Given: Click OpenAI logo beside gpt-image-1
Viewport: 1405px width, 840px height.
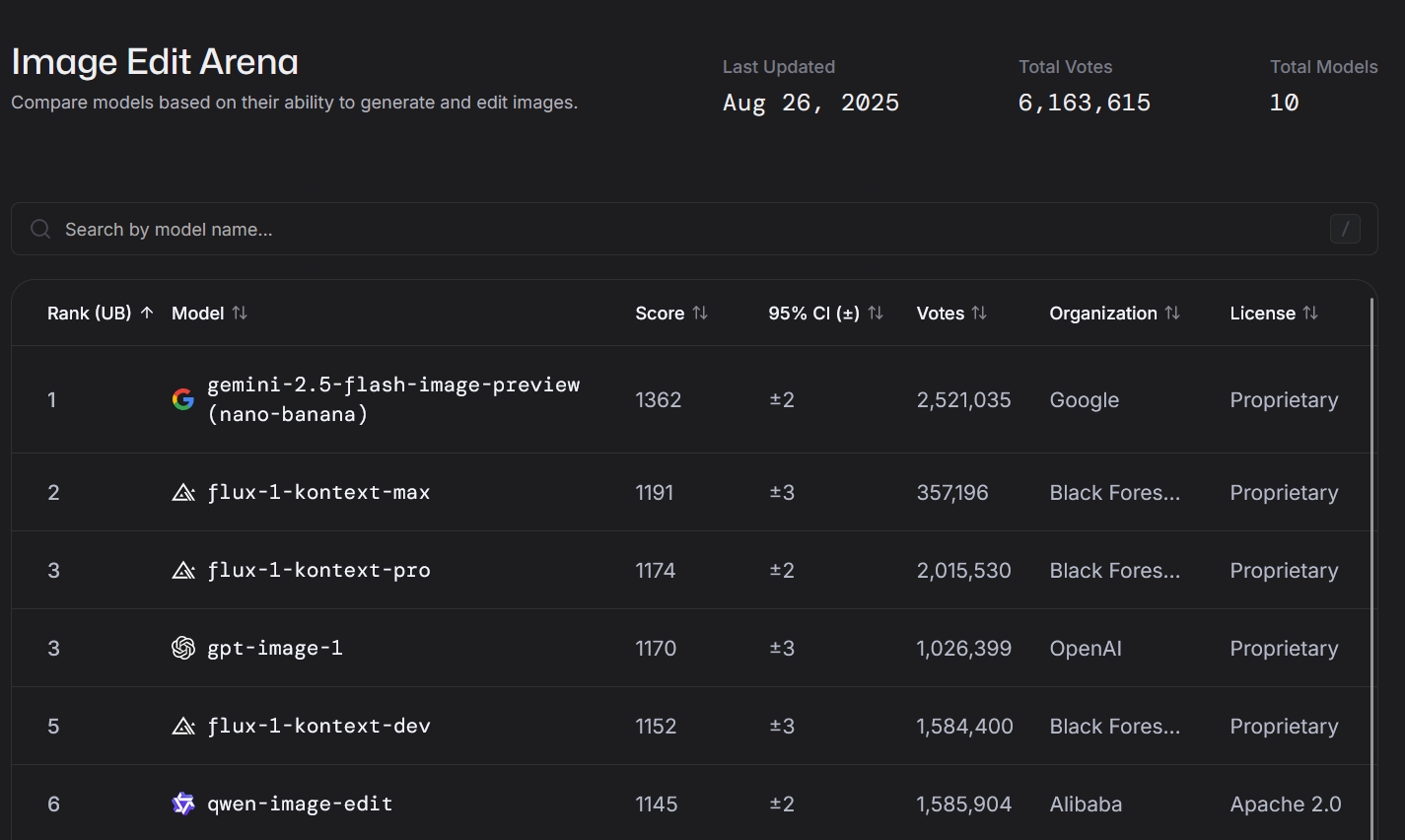Looking at the screenshot, I should 183,648.
